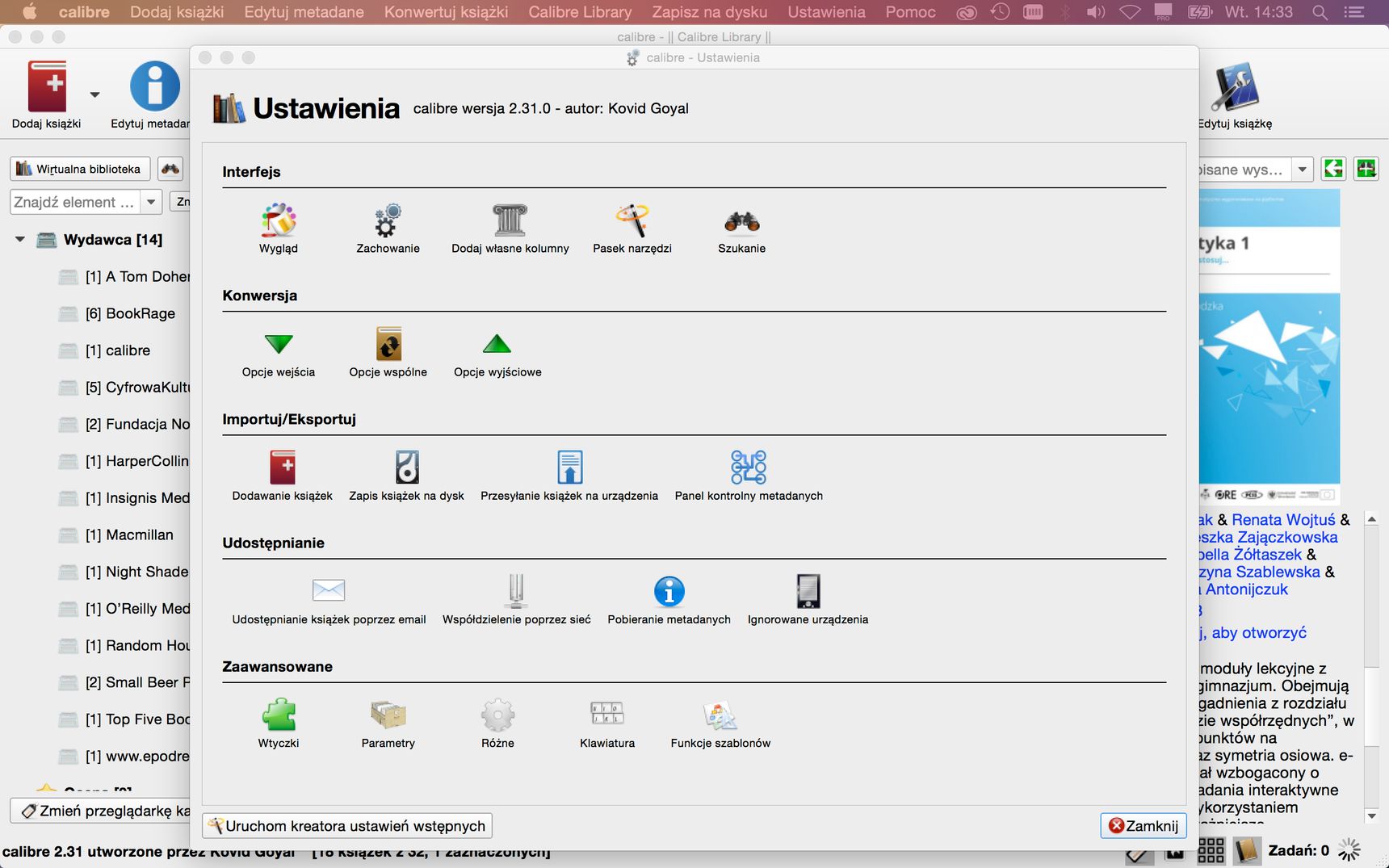1389x868 pixels.
Task: Open Klawiatura keyboard shortcuts settings
Action: click(x=606, y=723)
